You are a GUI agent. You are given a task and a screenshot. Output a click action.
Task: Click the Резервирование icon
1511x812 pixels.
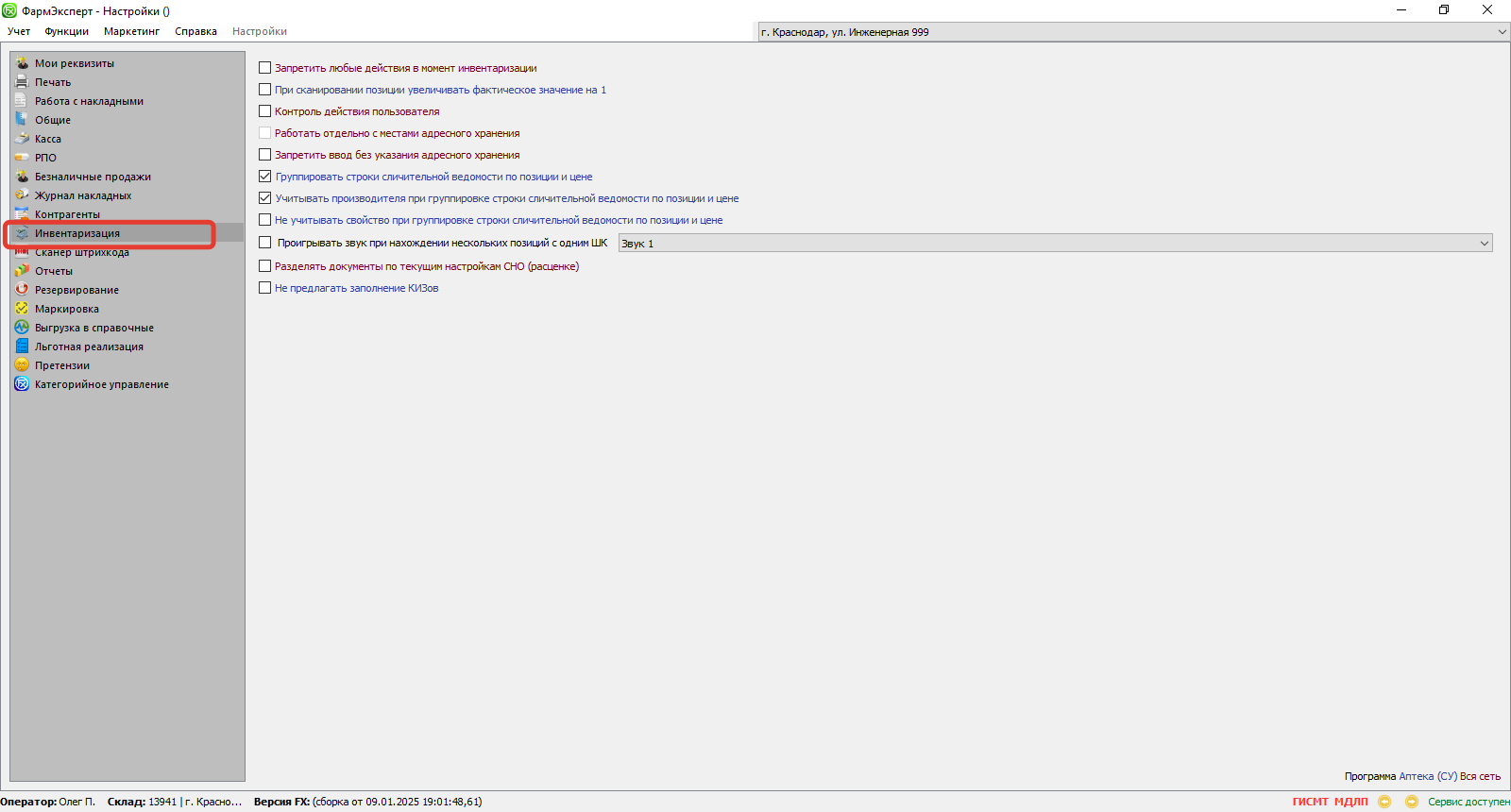[22, 290]
